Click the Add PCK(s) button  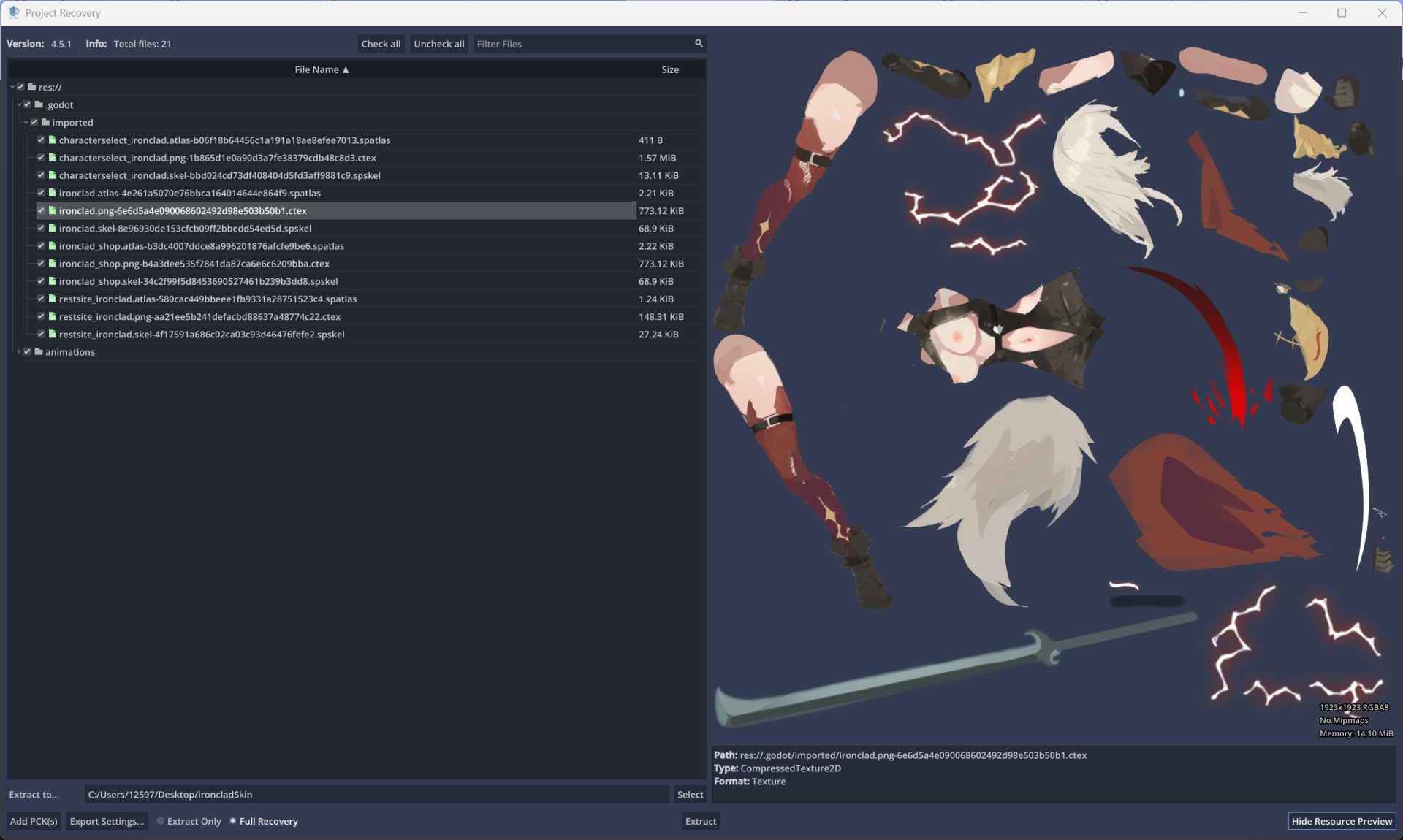click(x=34, y=821)
